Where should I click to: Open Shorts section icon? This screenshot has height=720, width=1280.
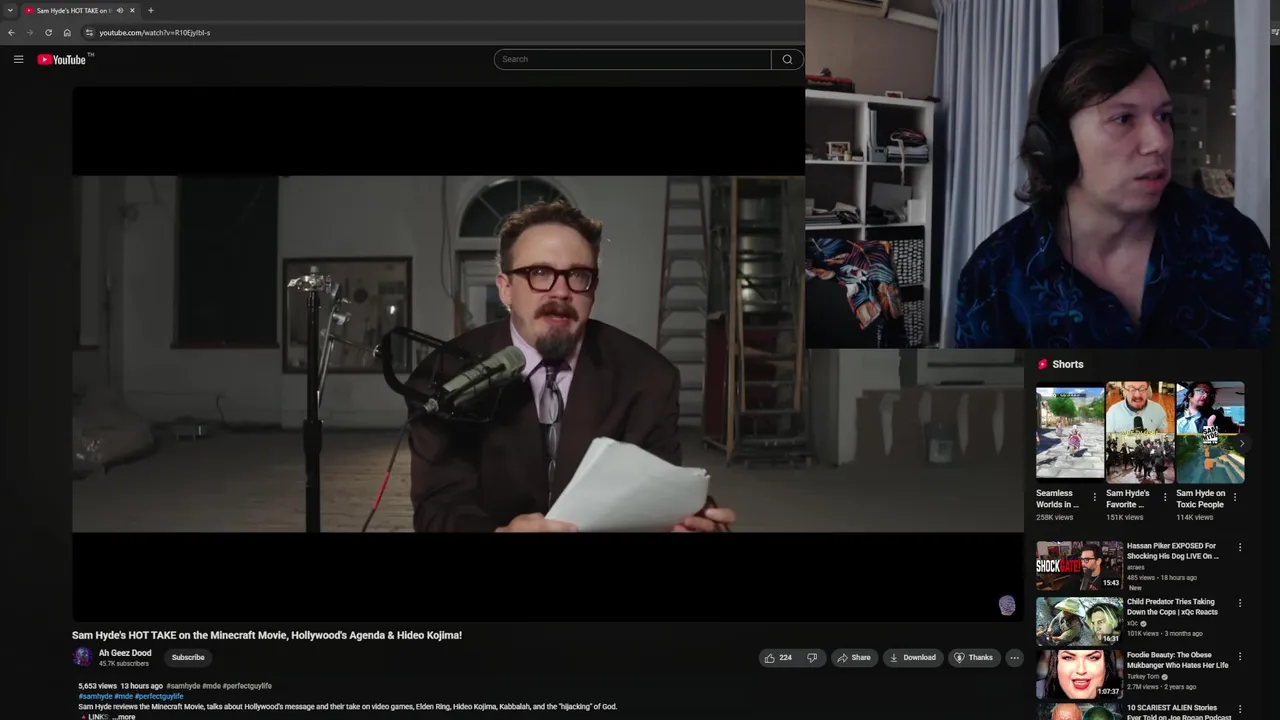[x=1042, y=365]
